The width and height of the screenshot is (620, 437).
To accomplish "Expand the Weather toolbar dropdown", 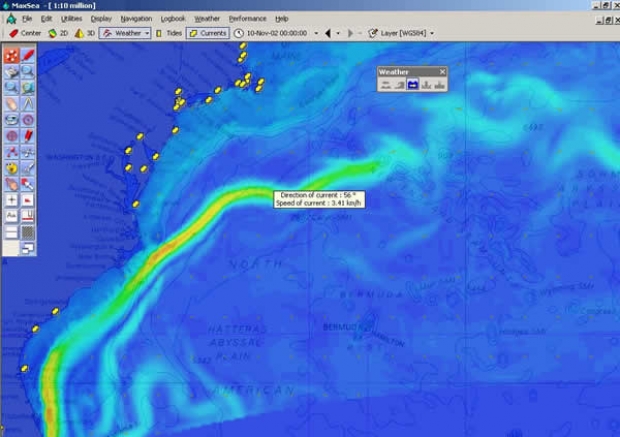I will (x=146, y=33).
